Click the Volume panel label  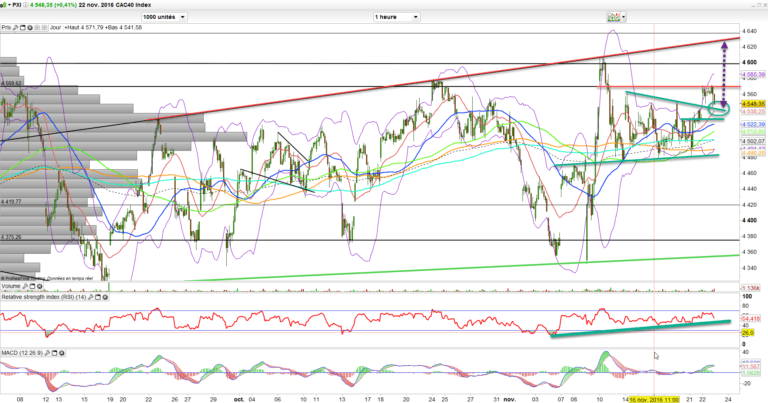point(12,288)
